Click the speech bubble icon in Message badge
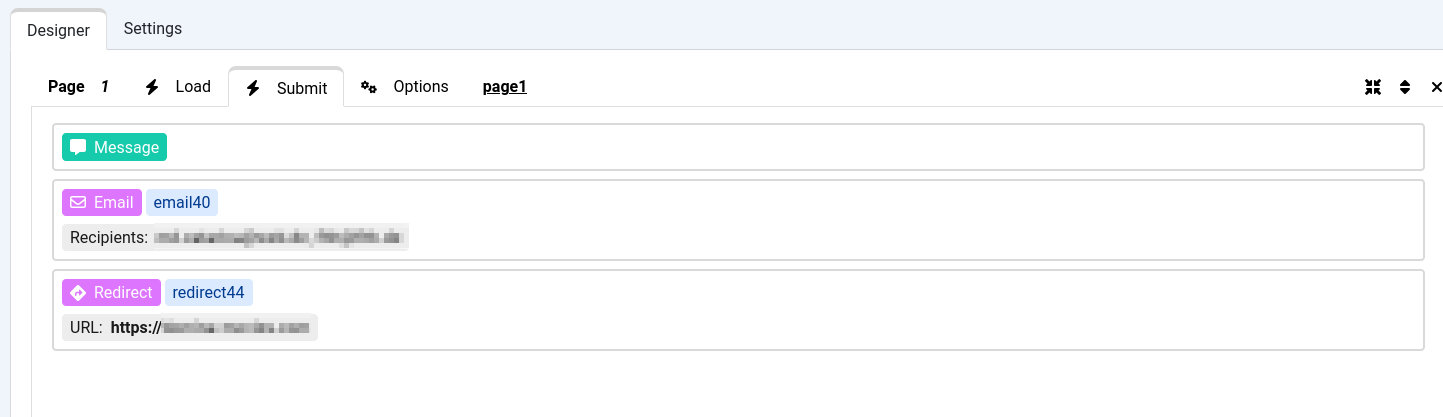1443x417 pixels. click(78, 147)
